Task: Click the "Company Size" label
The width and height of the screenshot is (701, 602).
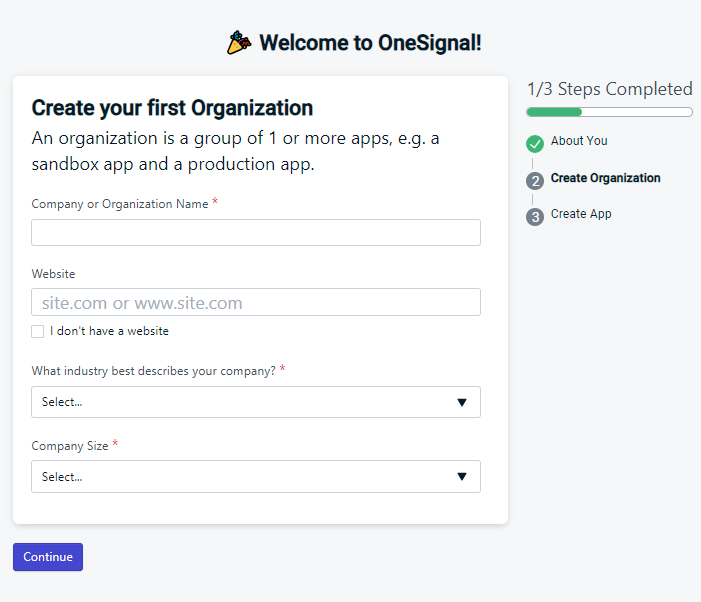Action: (70, 446)
